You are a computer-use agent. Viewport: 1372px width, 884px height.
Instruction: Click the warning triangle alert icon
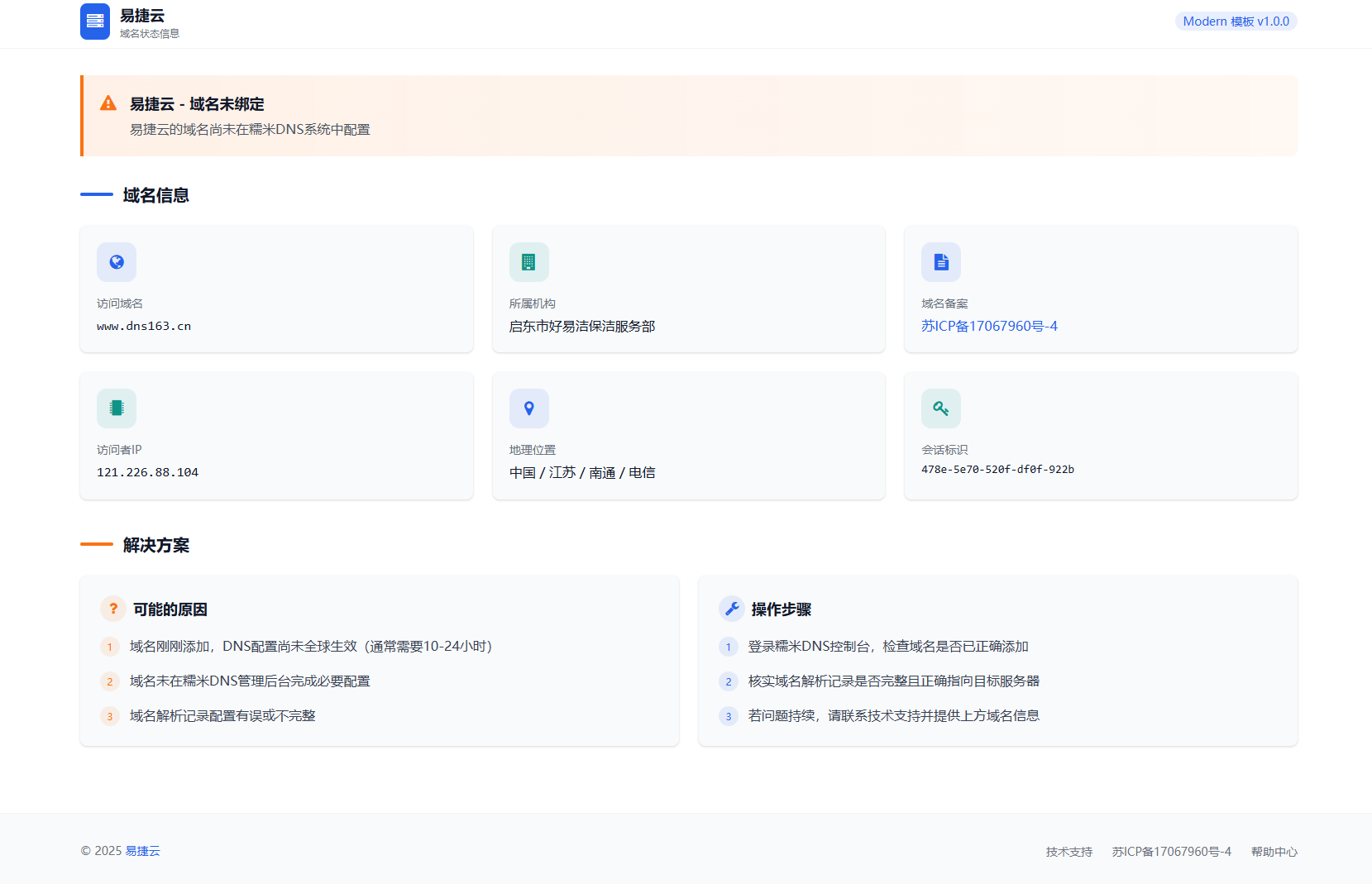[x=108, y=104]
